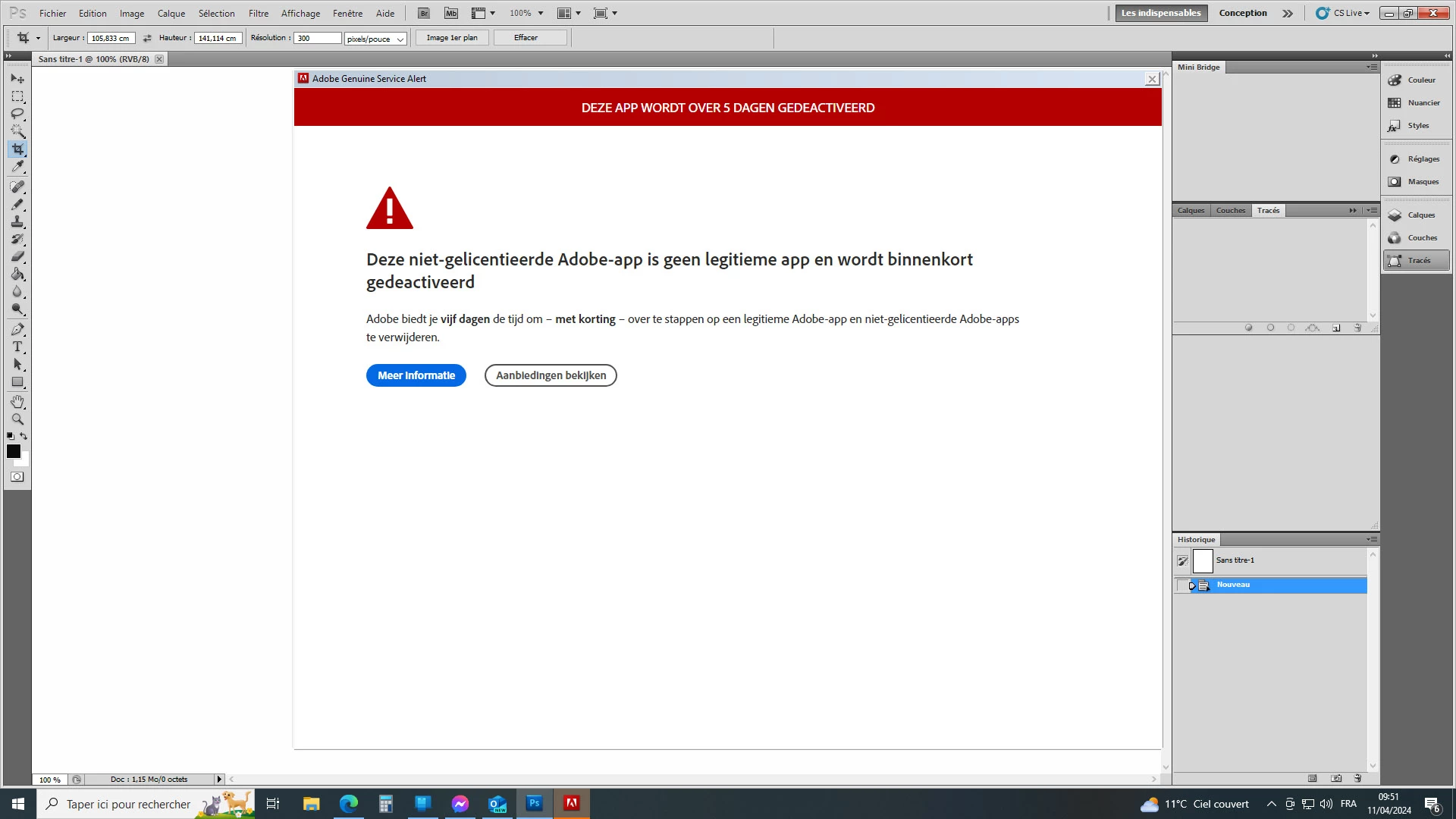Select the Hand tool
This screenshot has height=819, width=1456.
[x=17, y=401]
